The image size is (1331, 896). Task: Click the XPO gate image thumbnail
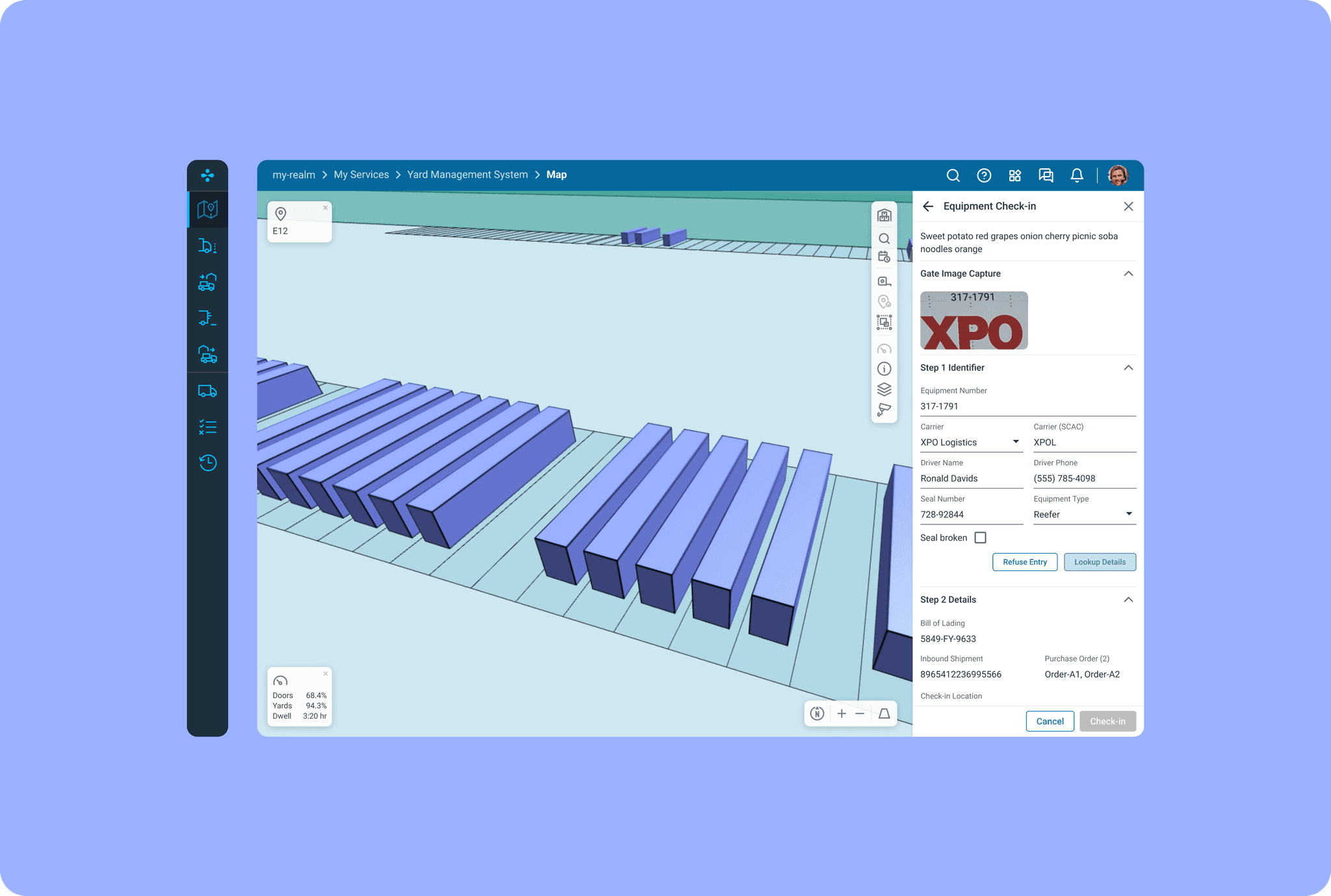click(974, 320)
